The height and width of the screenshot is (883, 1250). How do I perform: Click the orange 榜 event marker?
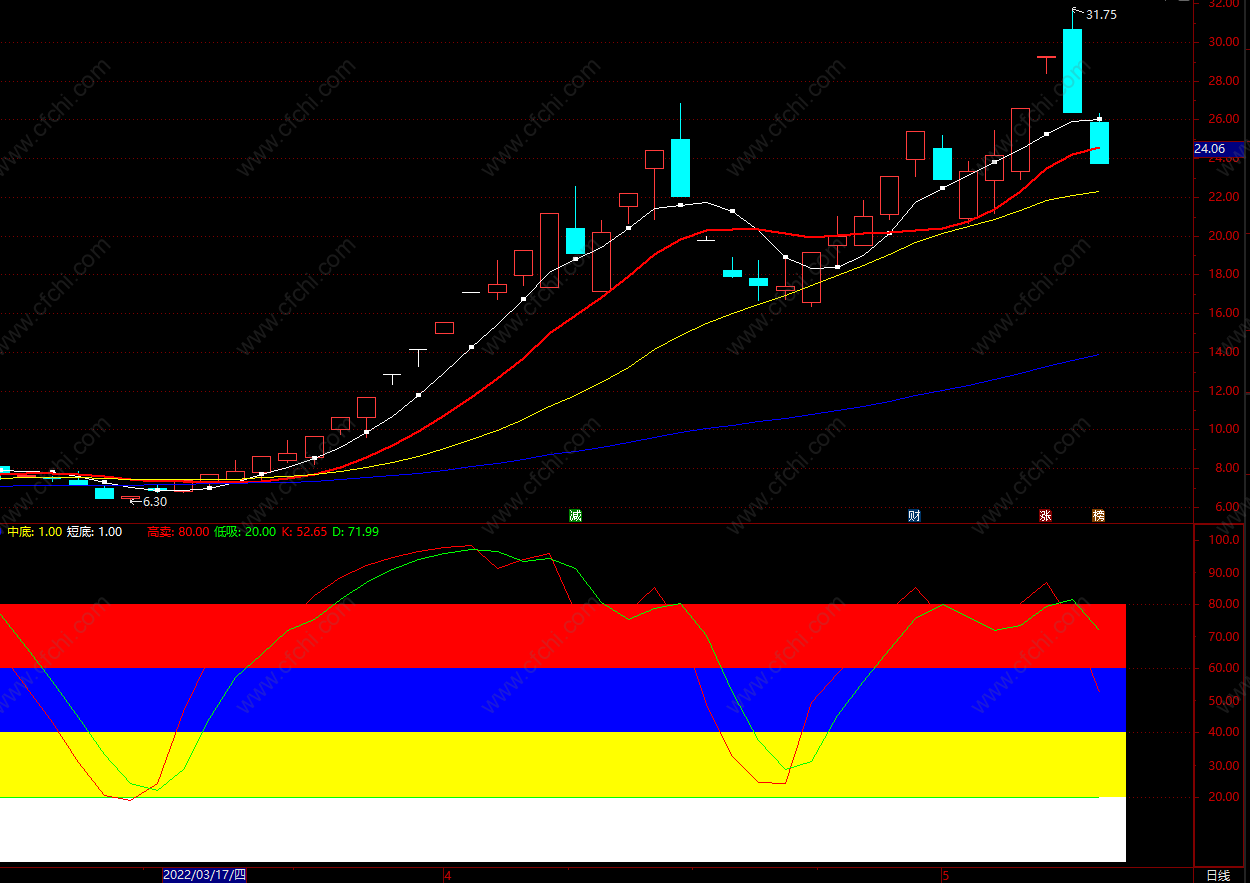[1099, 516]
